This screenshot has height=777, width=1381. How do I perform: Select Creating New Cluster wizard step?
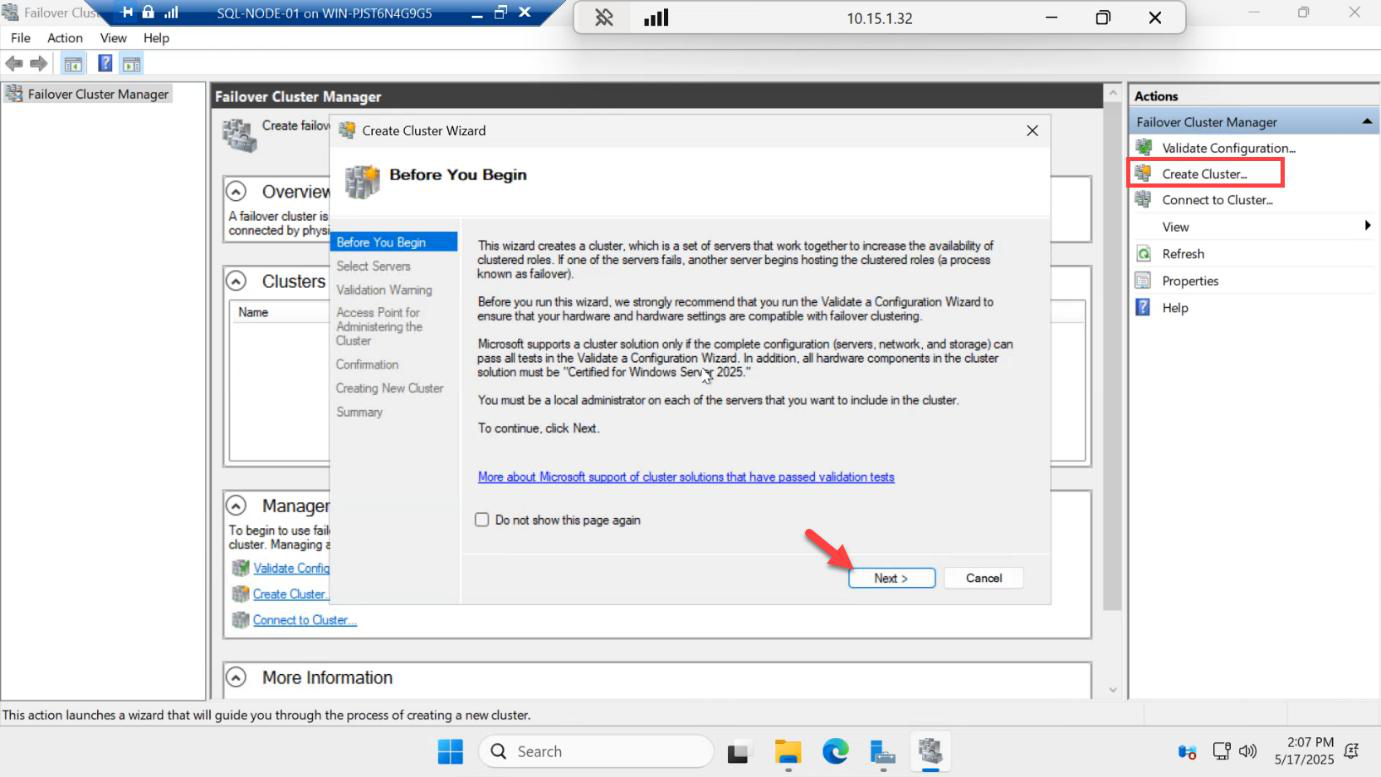pos(389,388)
